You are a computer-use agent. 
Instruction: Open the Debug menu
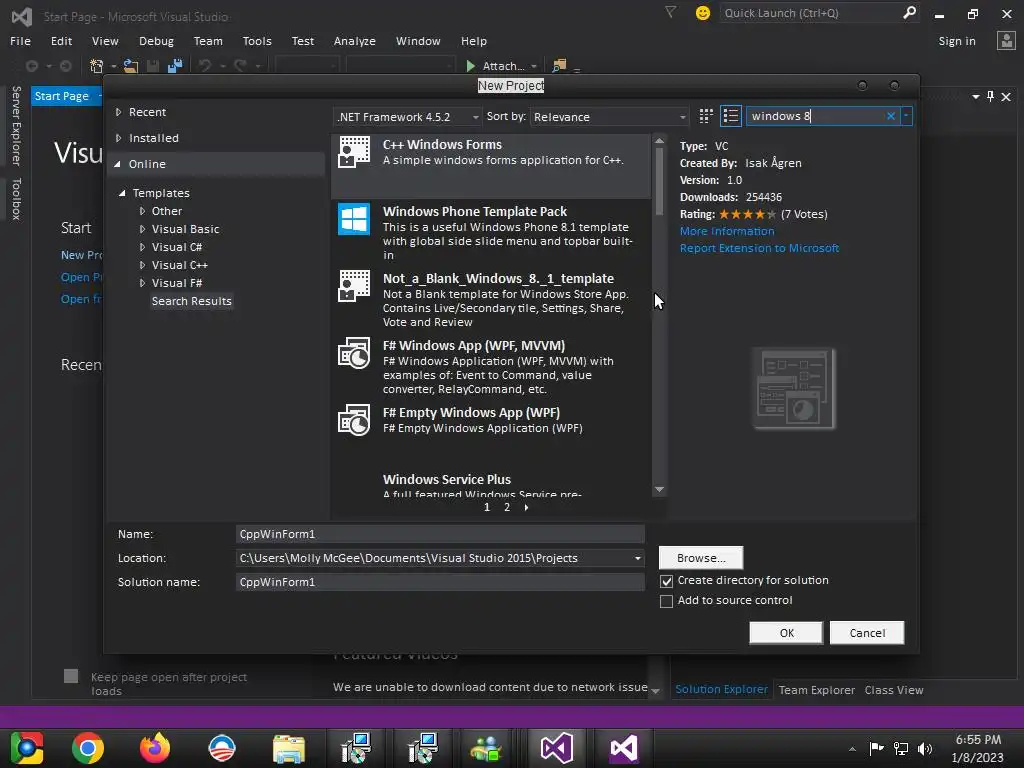pyautogui.click(x=156, y=41)
